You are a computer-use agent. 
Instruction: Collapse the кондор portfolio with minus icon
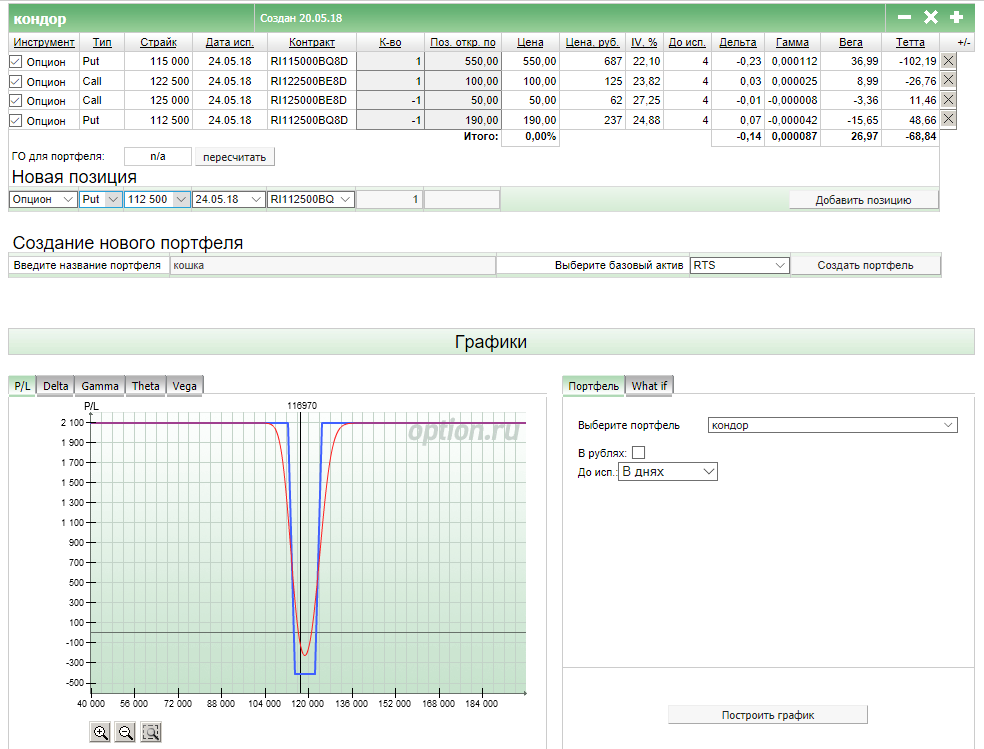pyautogui.click(x=904, y=17)
